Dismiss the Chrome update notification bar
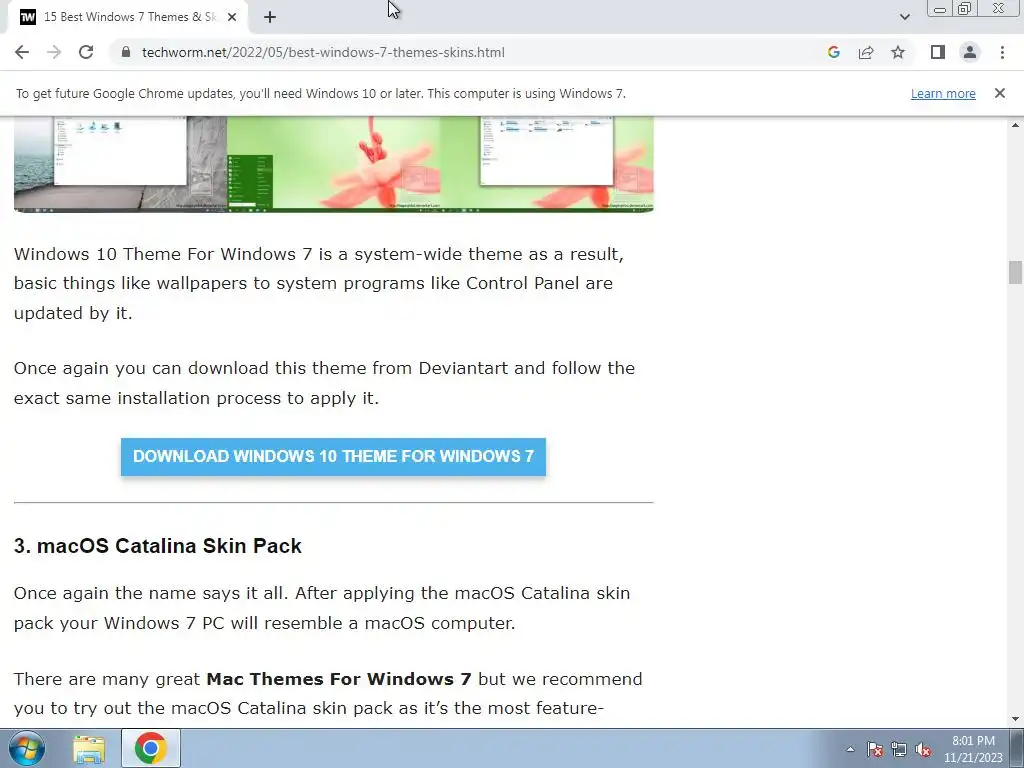Viewport: 1024px width, 768px height. coord(1000,93)
